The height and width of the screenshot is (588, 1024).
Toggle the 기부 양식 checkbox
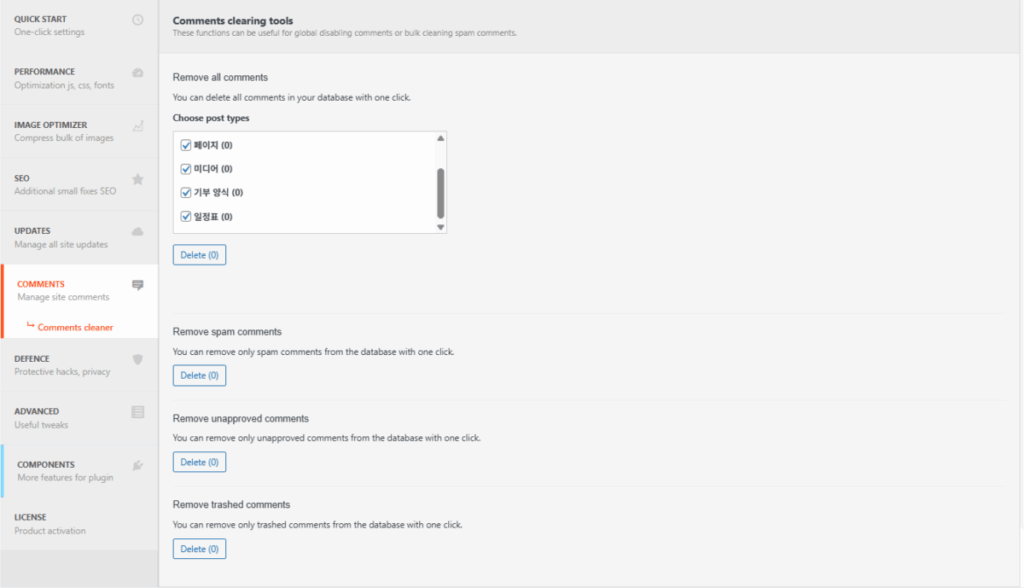186,193
